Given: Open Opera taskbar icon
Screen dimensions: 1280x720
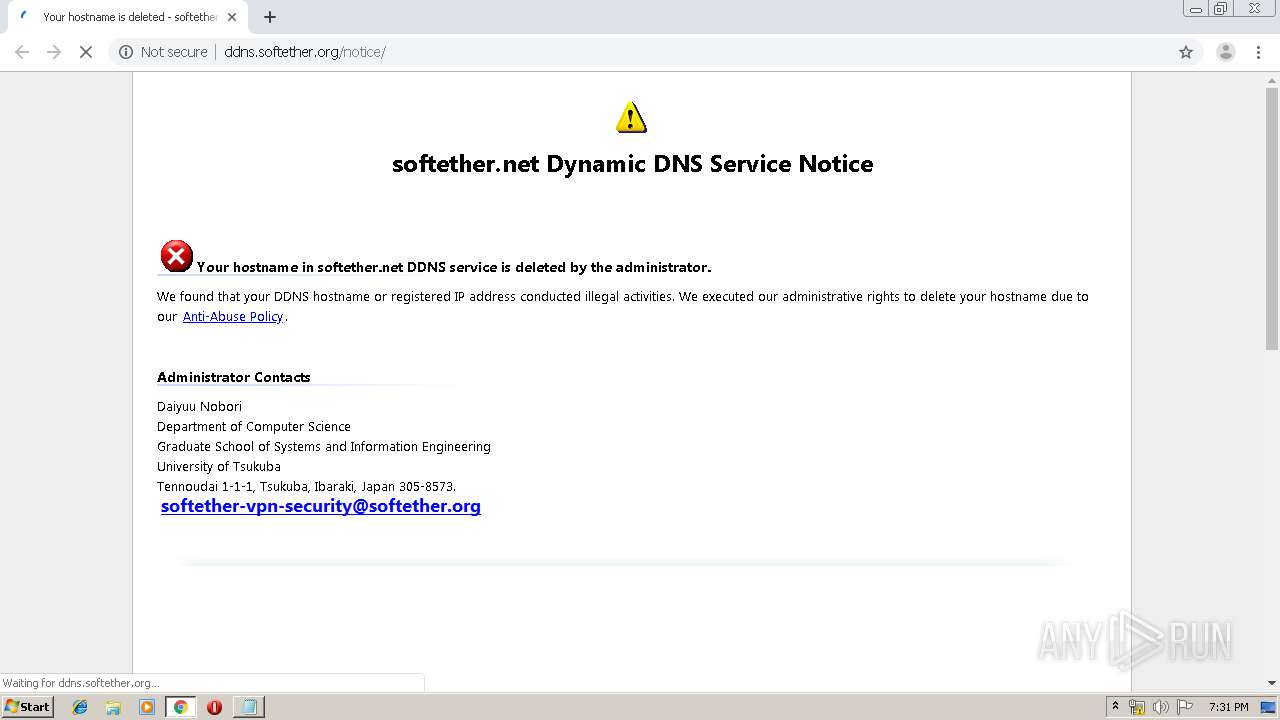Looking at the screenshot, I should (x=214, y=707).
